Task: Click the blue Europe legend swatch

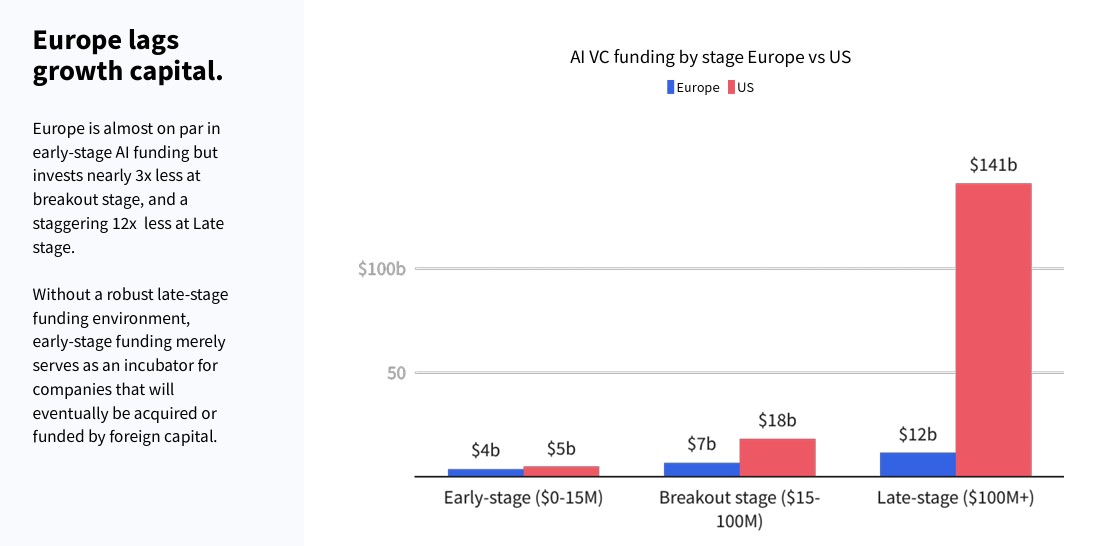Action: click(x=671, y=87)
